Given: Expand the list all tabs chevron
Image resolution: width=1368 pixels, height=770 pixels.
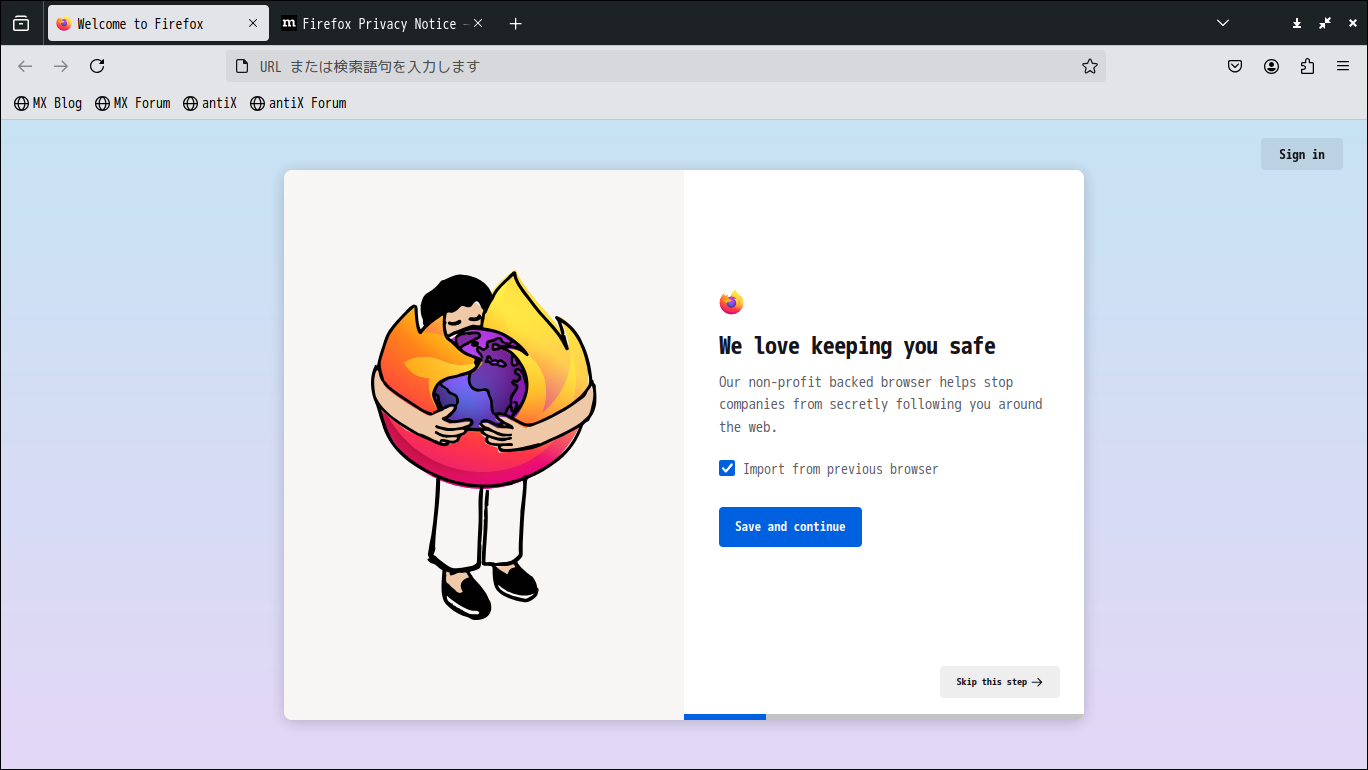Looking at the screenshot, I should [x=1223, y=23].
